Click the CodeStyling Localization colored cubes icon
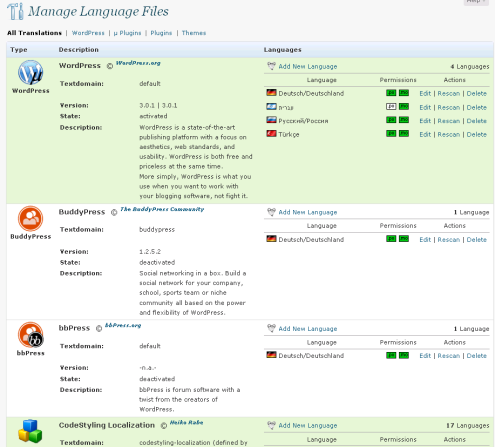The height and width of the screenshot is (447, 495). coord(30,431)
